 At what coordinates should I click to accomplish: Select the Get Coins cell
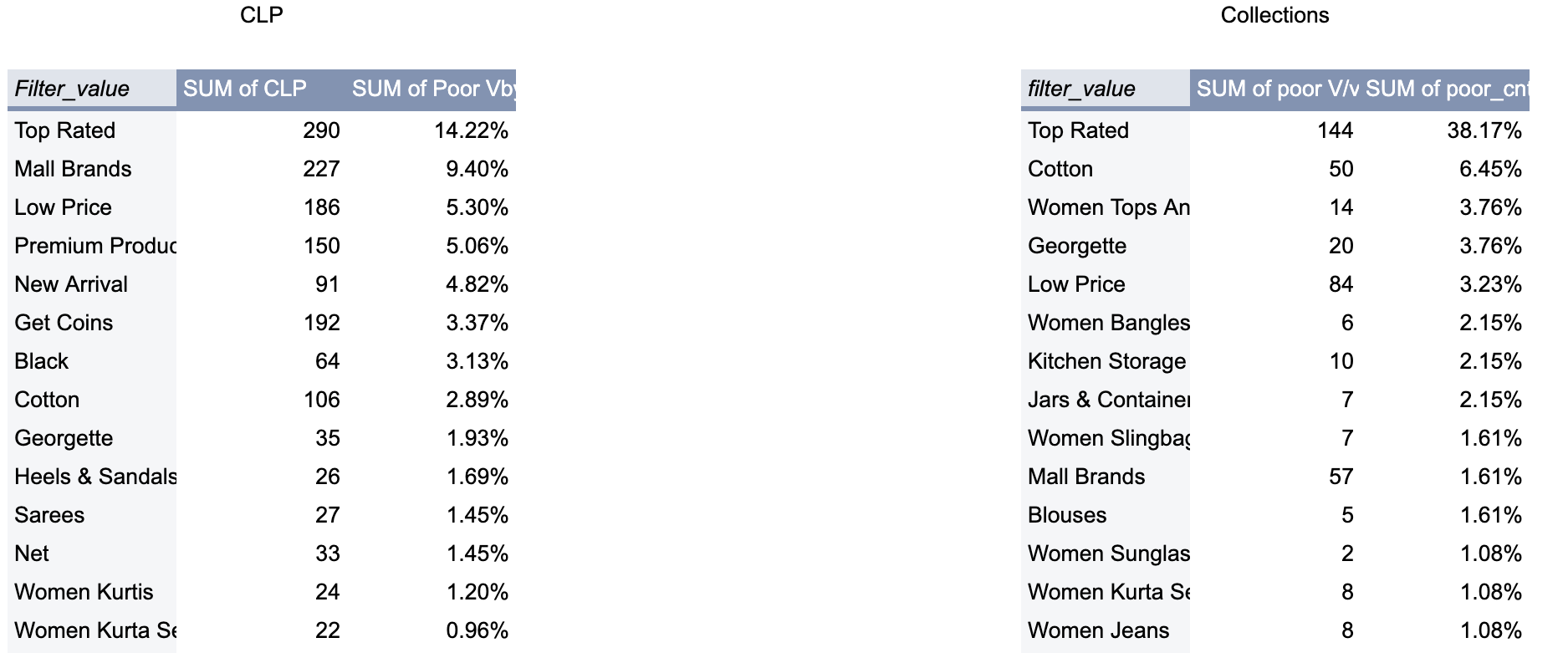click(x=64, y=323)
